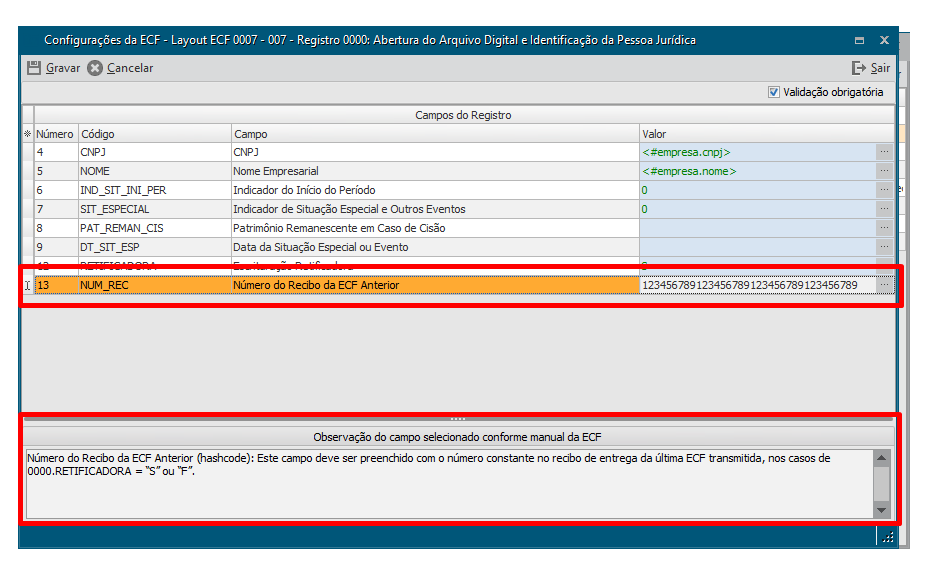Click ellipsis button for NUM_REC row
The width and height of the screenshot is (926, 567).
tap(884, 285)
